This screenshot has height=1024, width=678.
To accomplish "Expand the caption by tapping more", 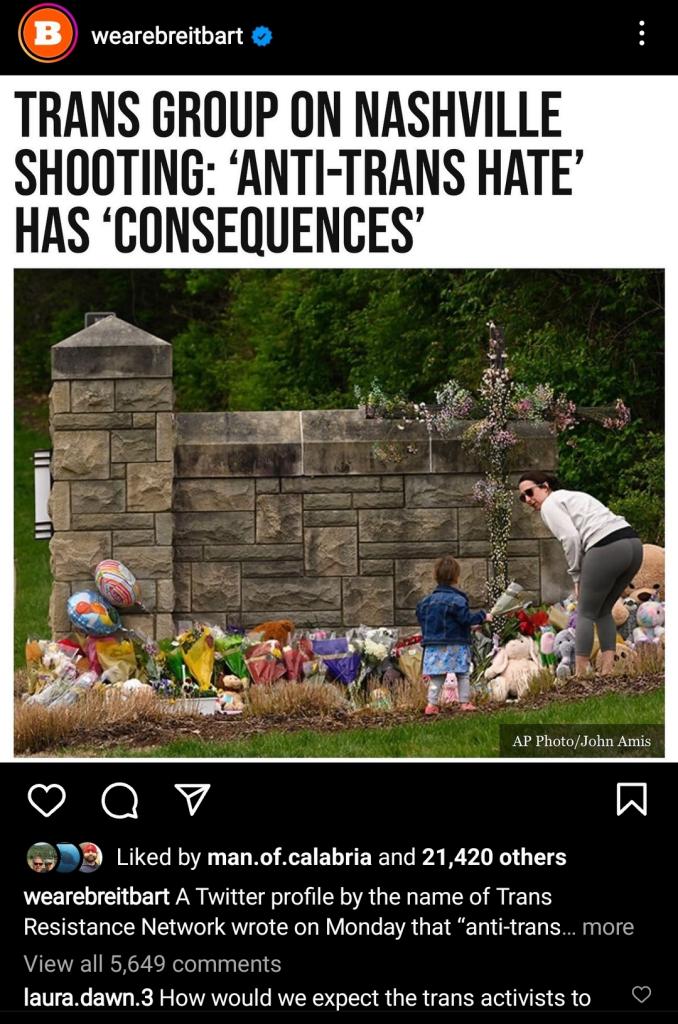I will 608,927.
